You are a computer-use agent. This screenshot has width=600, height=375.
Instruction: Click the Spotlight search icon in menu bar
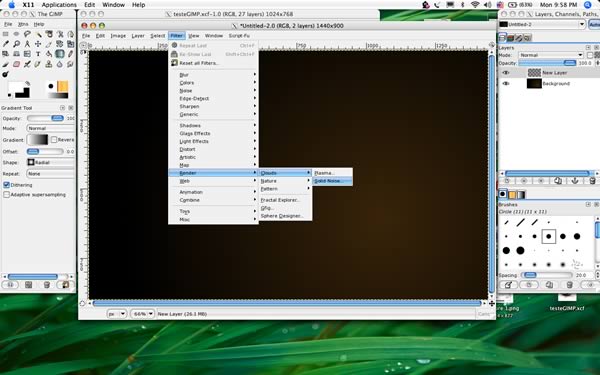588,5
